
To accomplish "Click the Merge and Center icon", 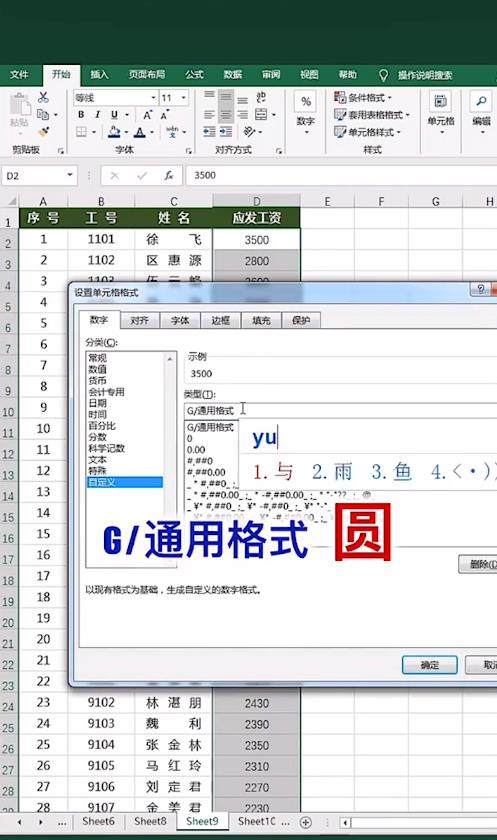I will (x=261, y=114).
